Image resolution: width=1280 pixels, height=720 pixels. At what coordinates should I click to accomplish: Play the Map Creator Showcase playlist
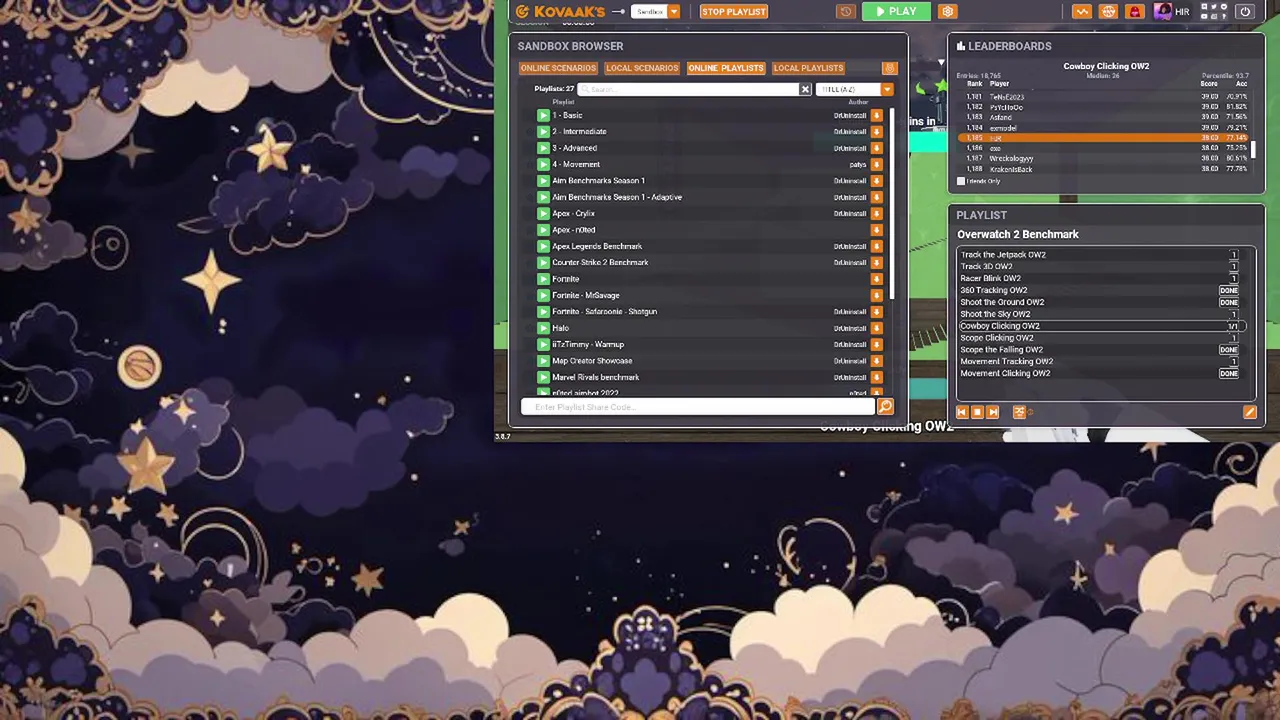[x=543, y=361]
